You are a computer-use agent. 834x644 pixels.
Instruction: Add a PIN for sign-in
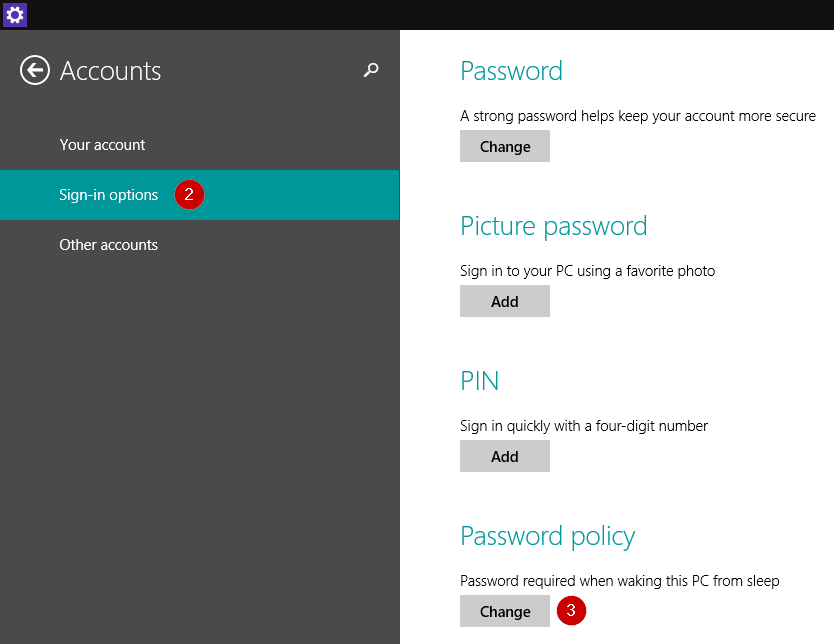pos(505,456)
